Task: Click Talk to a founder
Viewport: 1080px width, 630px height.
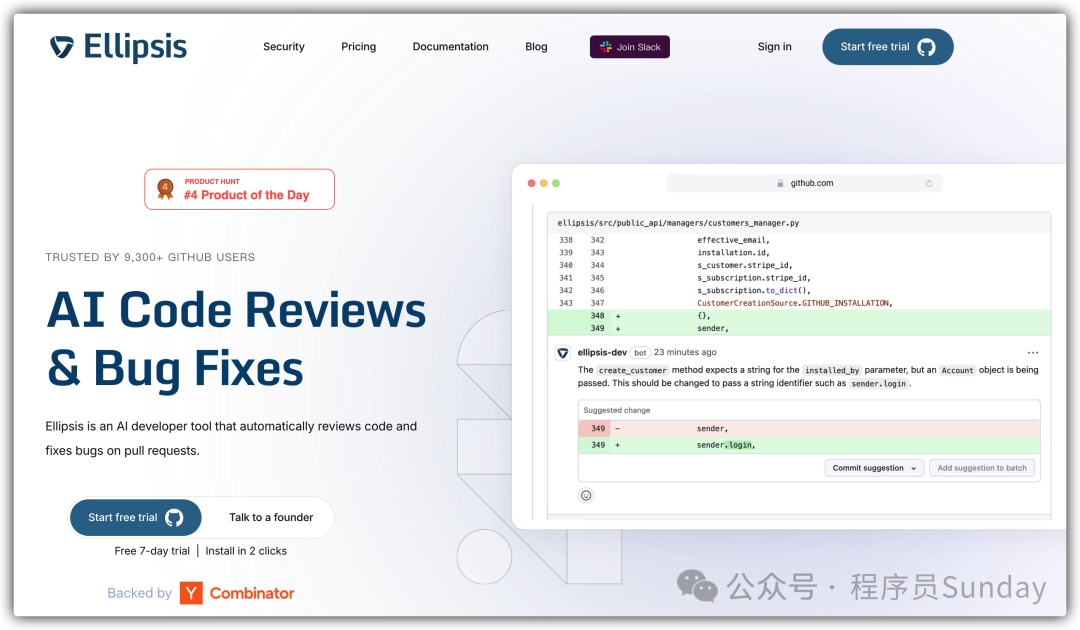Action: [271, 517]
